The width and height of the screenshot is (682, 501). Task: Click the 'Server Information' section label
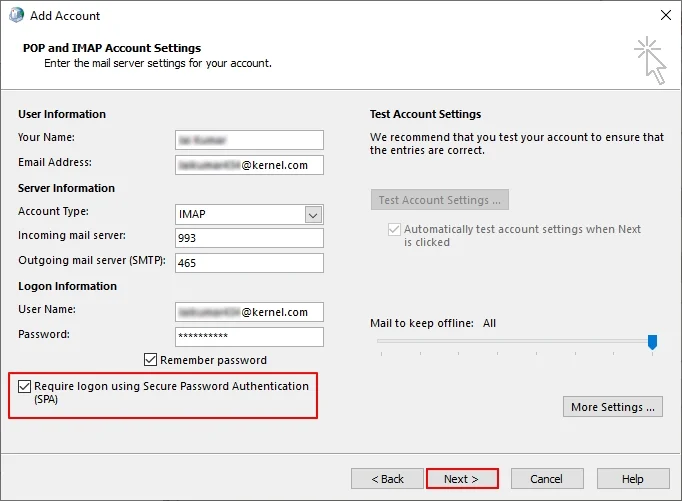tap(66, 188)
